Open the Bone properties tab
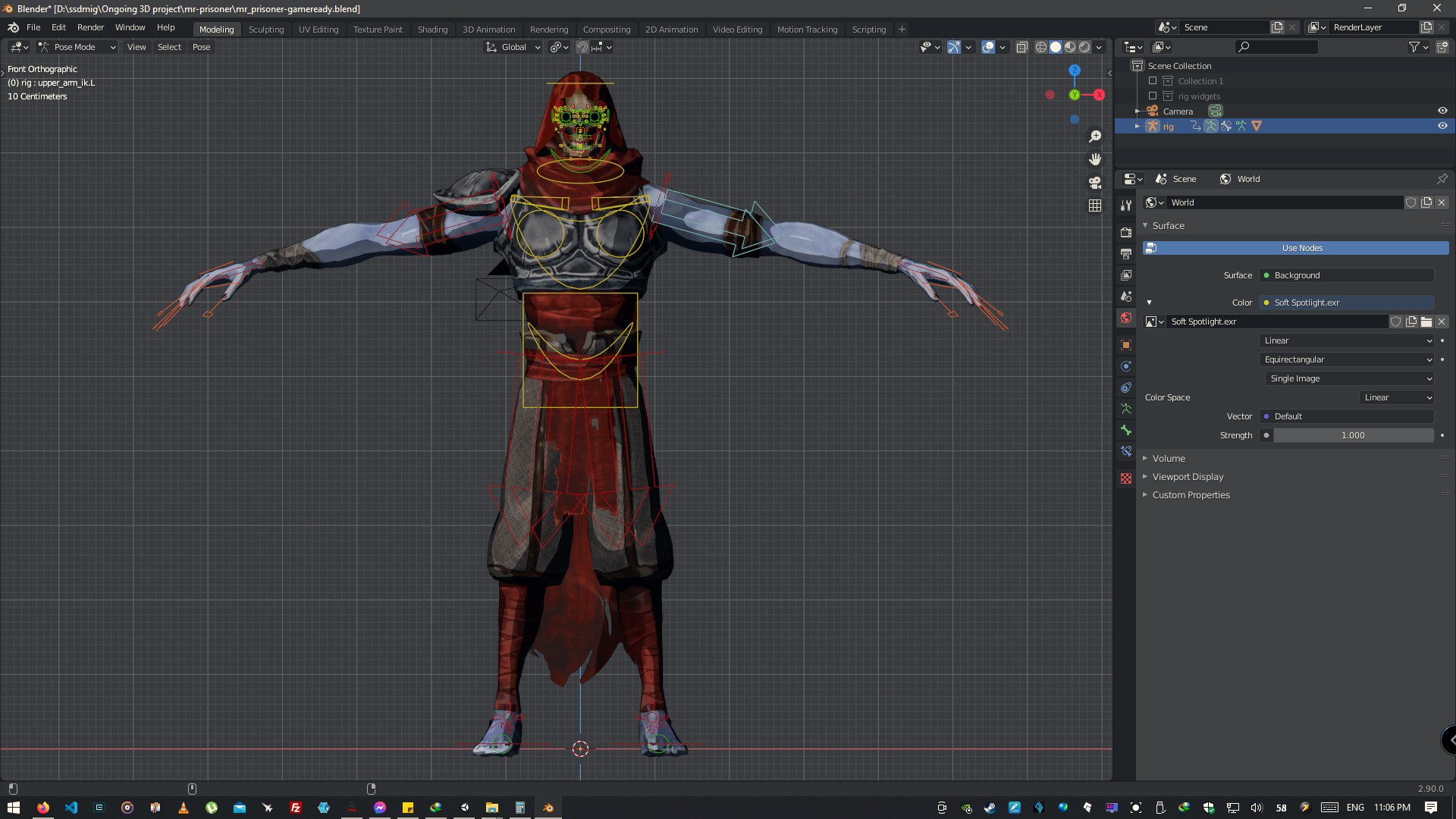Image resolution: width=1456 pixels, height=819 pixels. click(x=1126, y=430)
